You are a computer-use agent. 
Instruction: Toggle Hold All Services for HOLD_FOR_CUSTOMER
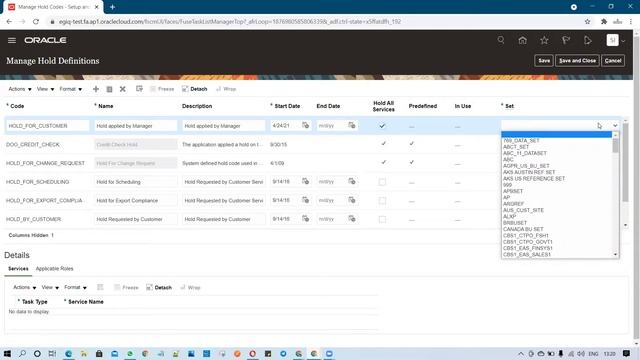click(x=382, y=126)
